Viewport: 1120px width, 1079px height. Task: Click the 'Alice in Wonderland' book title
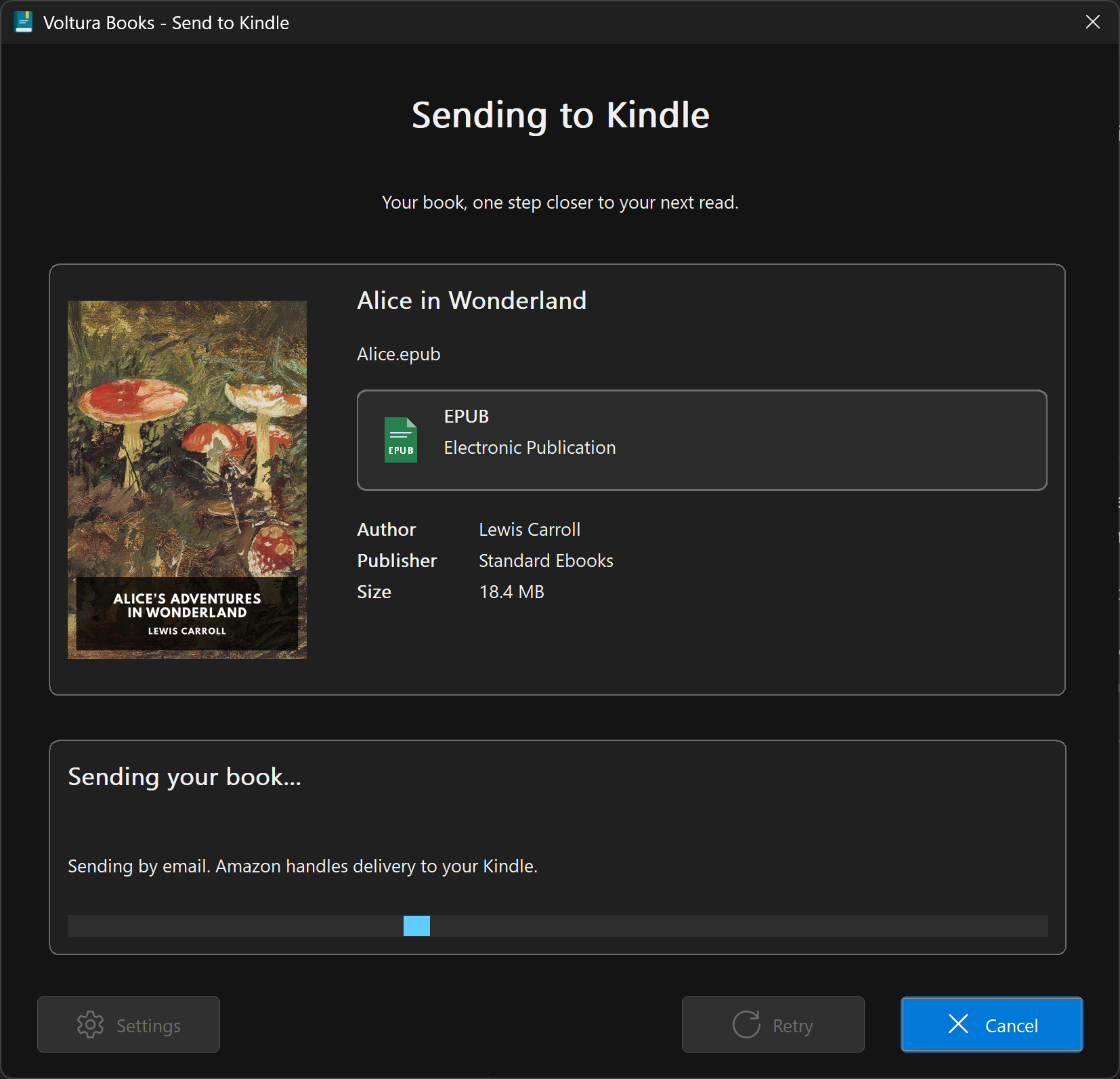click(471, 300)
